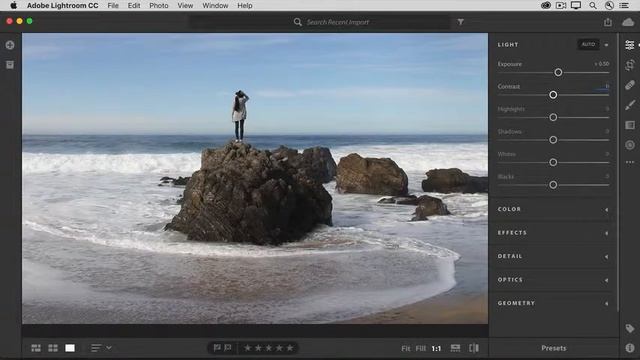Image resolution: width=640 pixels, height=360 pixels.
Task: Select the Healing Brush tool
Action: point(630,85)
